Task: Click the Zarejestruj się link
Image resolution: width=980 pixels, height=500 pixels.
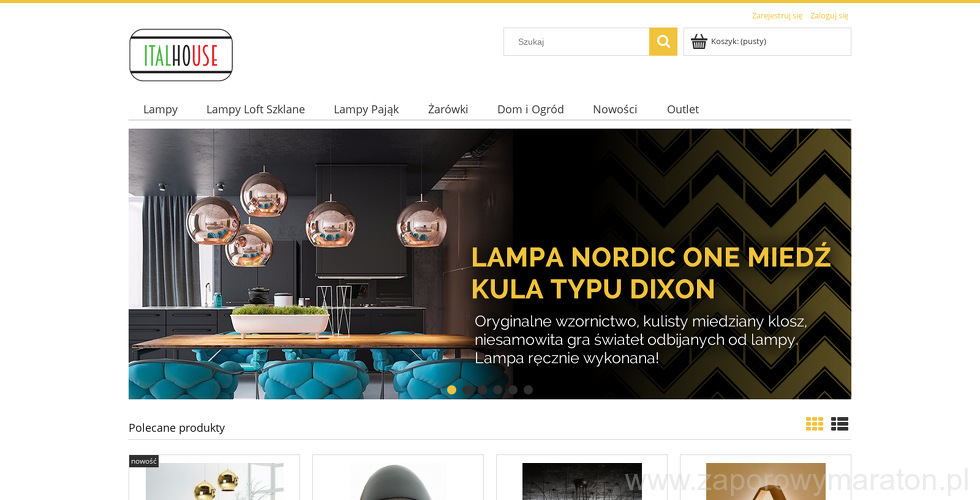Action: point(777,16)
